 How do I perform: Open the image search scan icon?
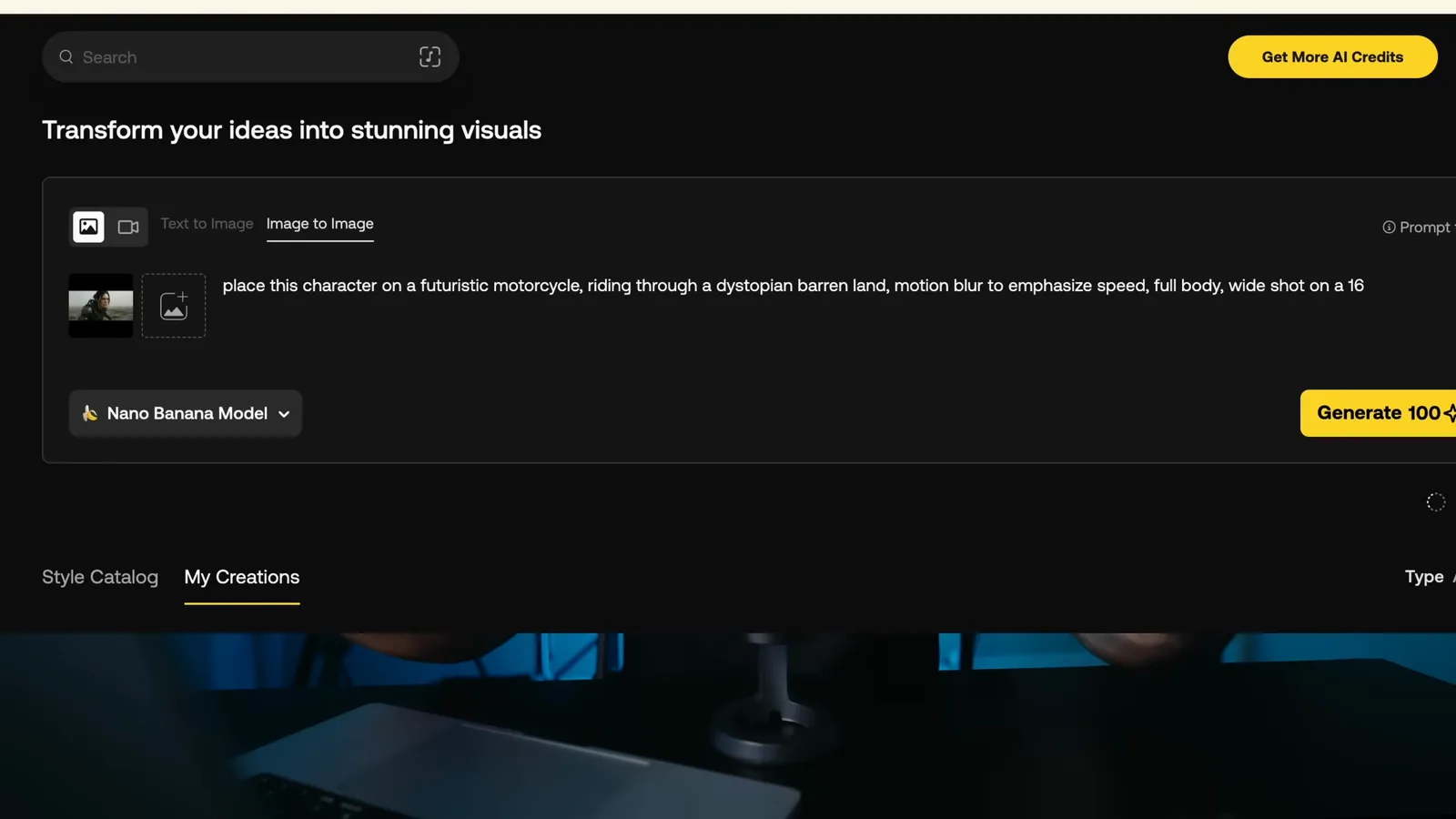(x=430, y=56)
